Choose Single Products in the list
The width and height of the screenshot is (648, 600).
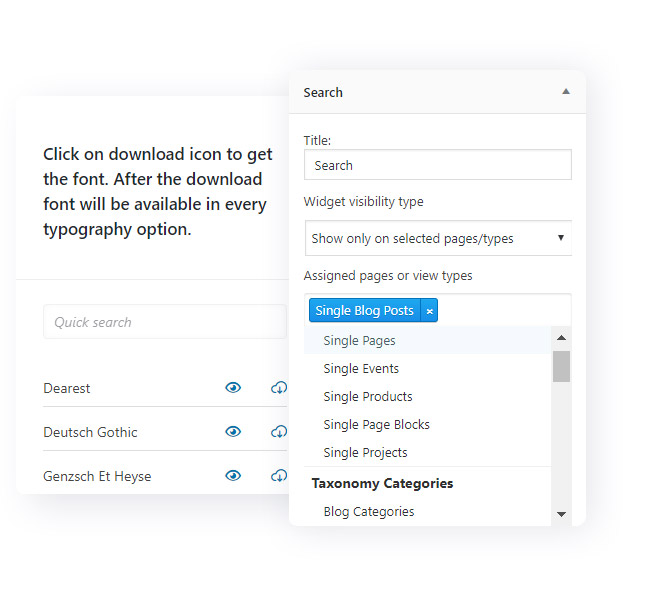click(367, 397)
